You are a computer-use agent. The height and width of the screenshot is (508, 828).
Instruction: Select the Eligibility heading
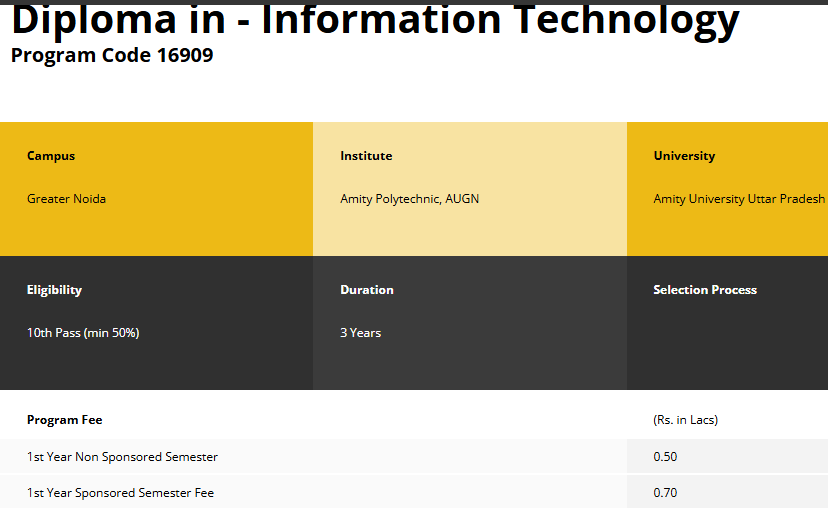54,290
